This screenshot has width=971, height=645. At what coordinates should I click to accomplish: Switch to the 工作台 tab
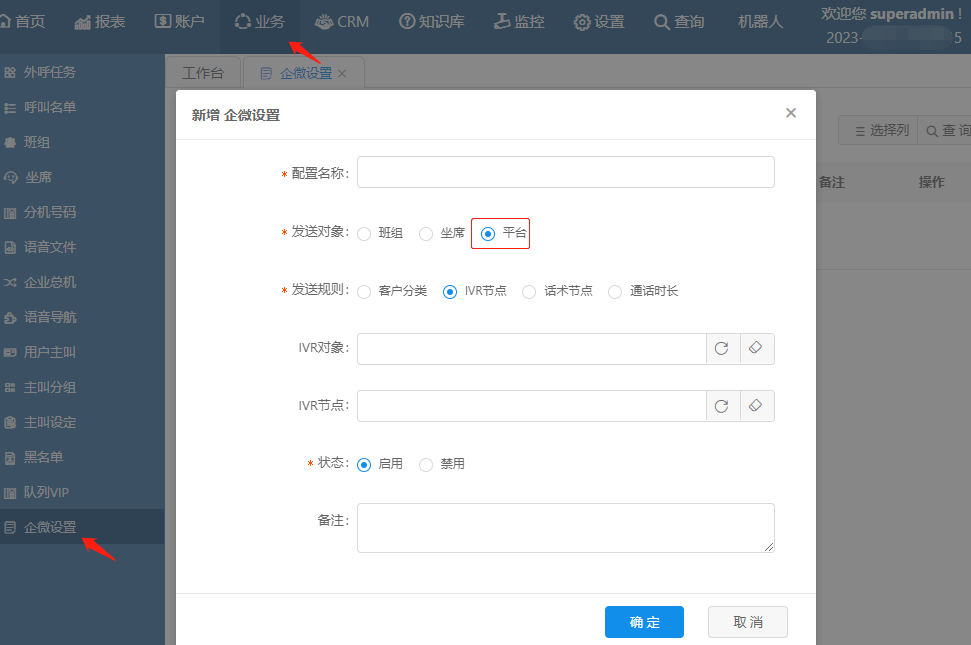pos(202,73)
